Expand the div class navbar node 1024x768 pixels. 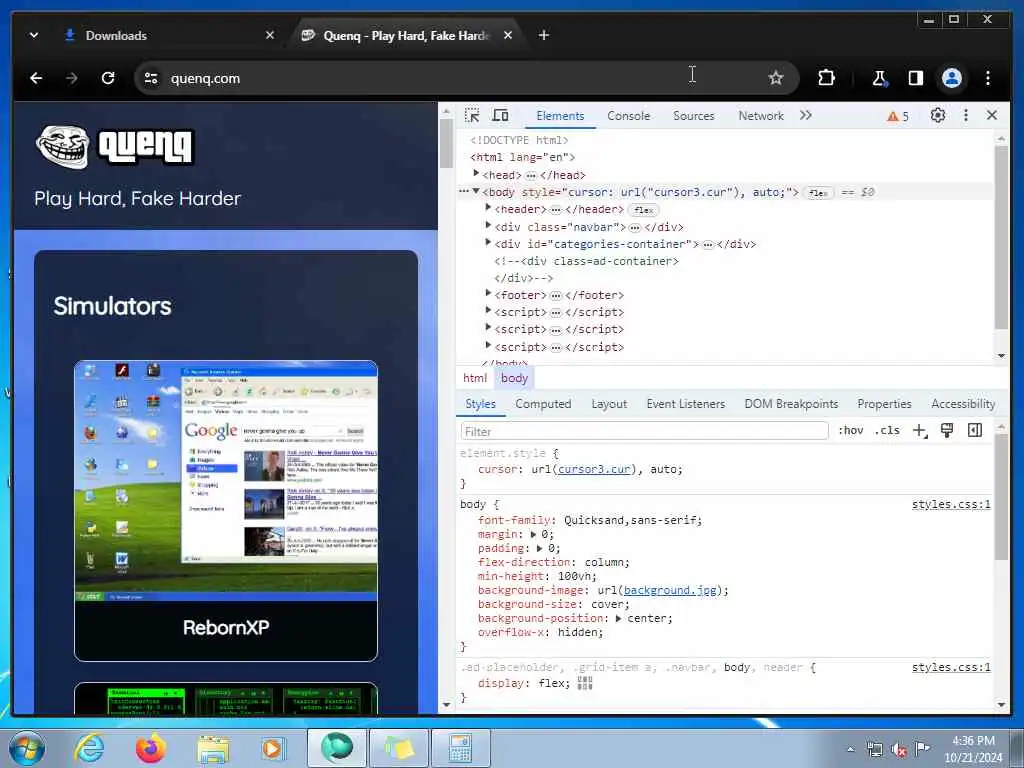488,225
